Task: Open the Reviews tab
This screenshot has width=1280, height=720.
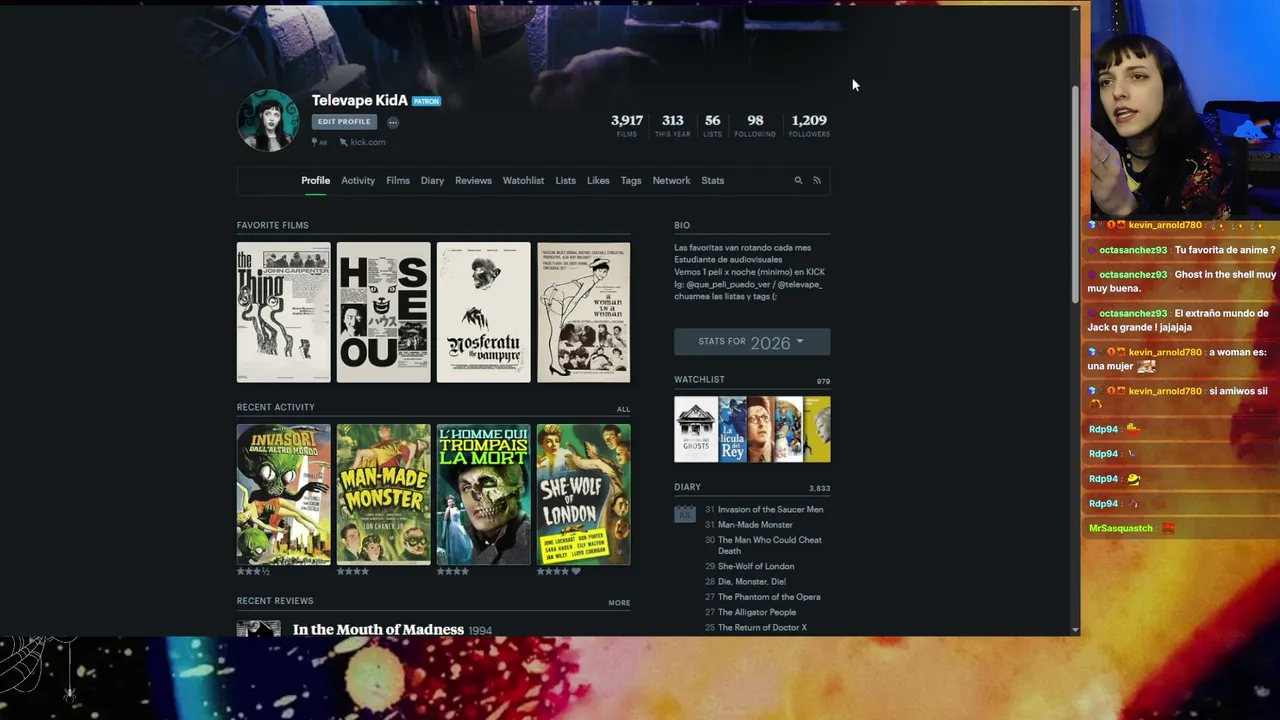Action: coord(473,181)
